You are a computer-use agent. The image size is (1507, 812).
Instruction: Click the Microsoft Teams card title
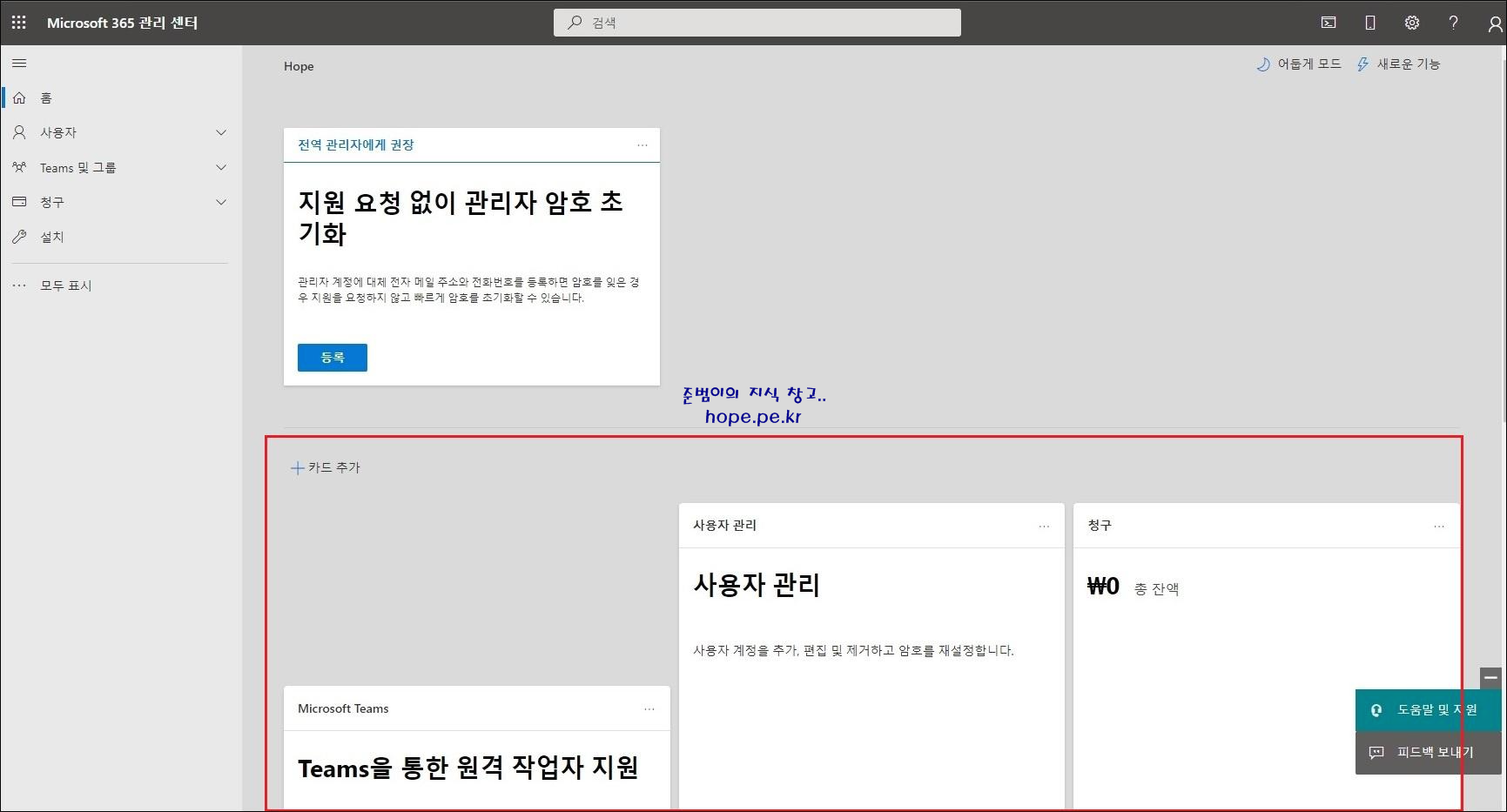click(343, 709)
